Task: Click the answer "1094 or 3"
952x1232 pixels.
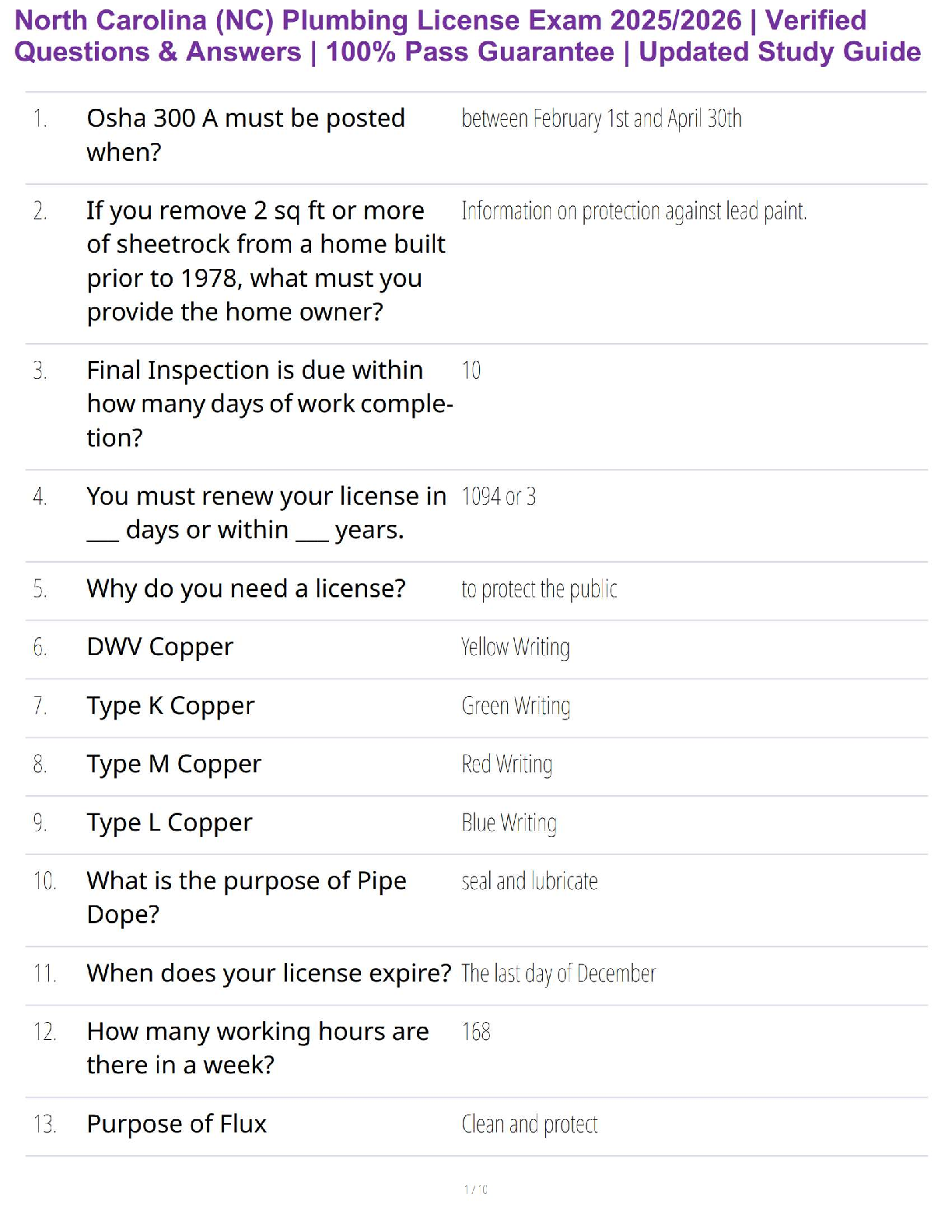Action: pos(499,497)
